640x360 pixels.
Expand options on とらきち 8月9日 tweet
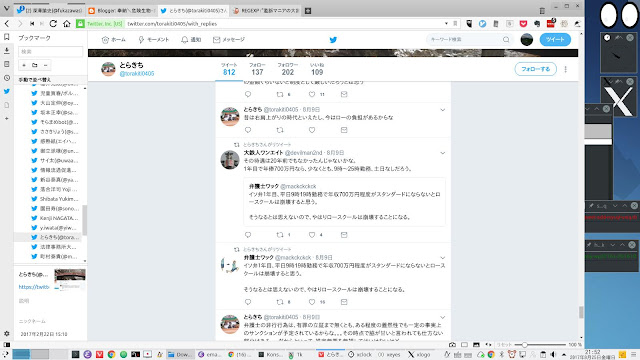442,110
